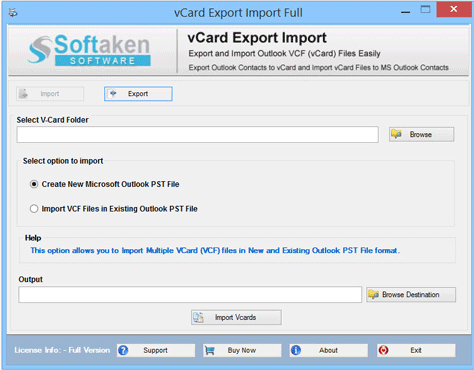Focus the Select V-Card Folder path field
Viewport: 474px width, 370px height.
[198, 134]
